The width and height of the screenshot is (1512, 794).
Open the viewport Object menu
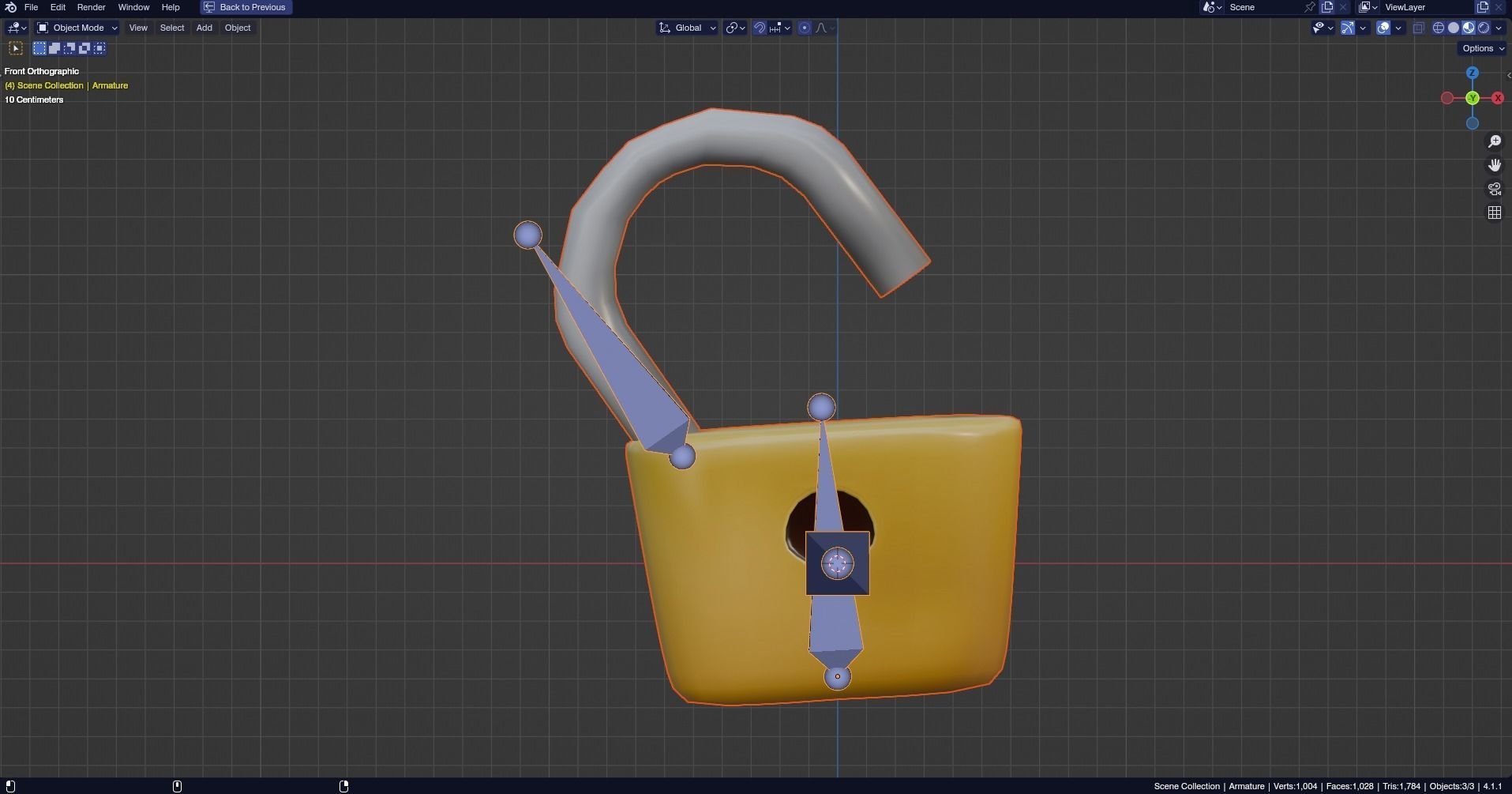point(238,28)
